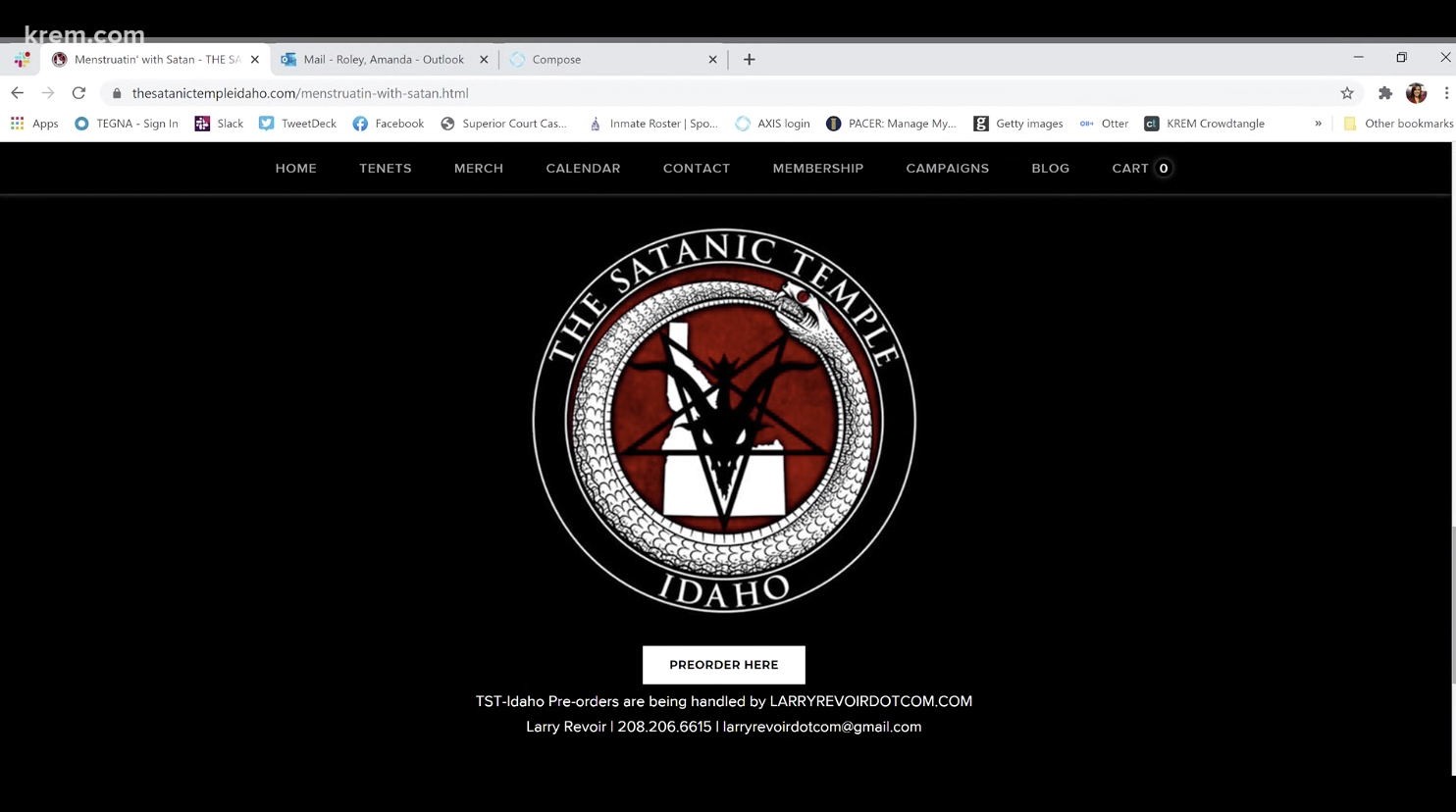Image resolution: width=1456 pixels, height=812 pixels.
Task: Open the Superior Court Cas... bookmark
Action: [x=503, y=124]
